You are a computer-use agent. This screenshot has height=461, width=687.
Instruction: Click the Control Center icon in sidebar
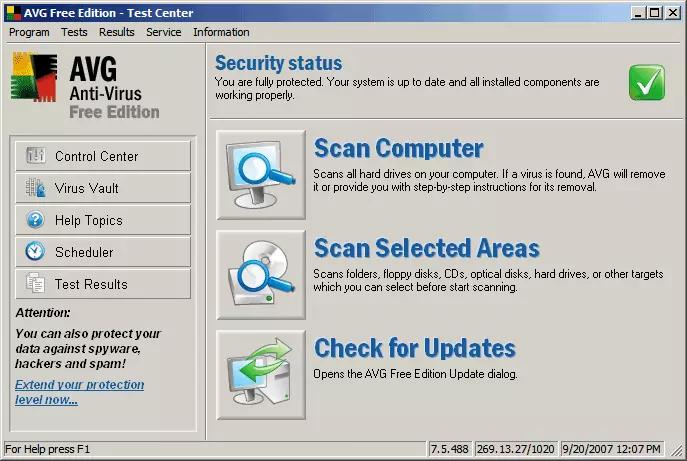pos(36,156)
